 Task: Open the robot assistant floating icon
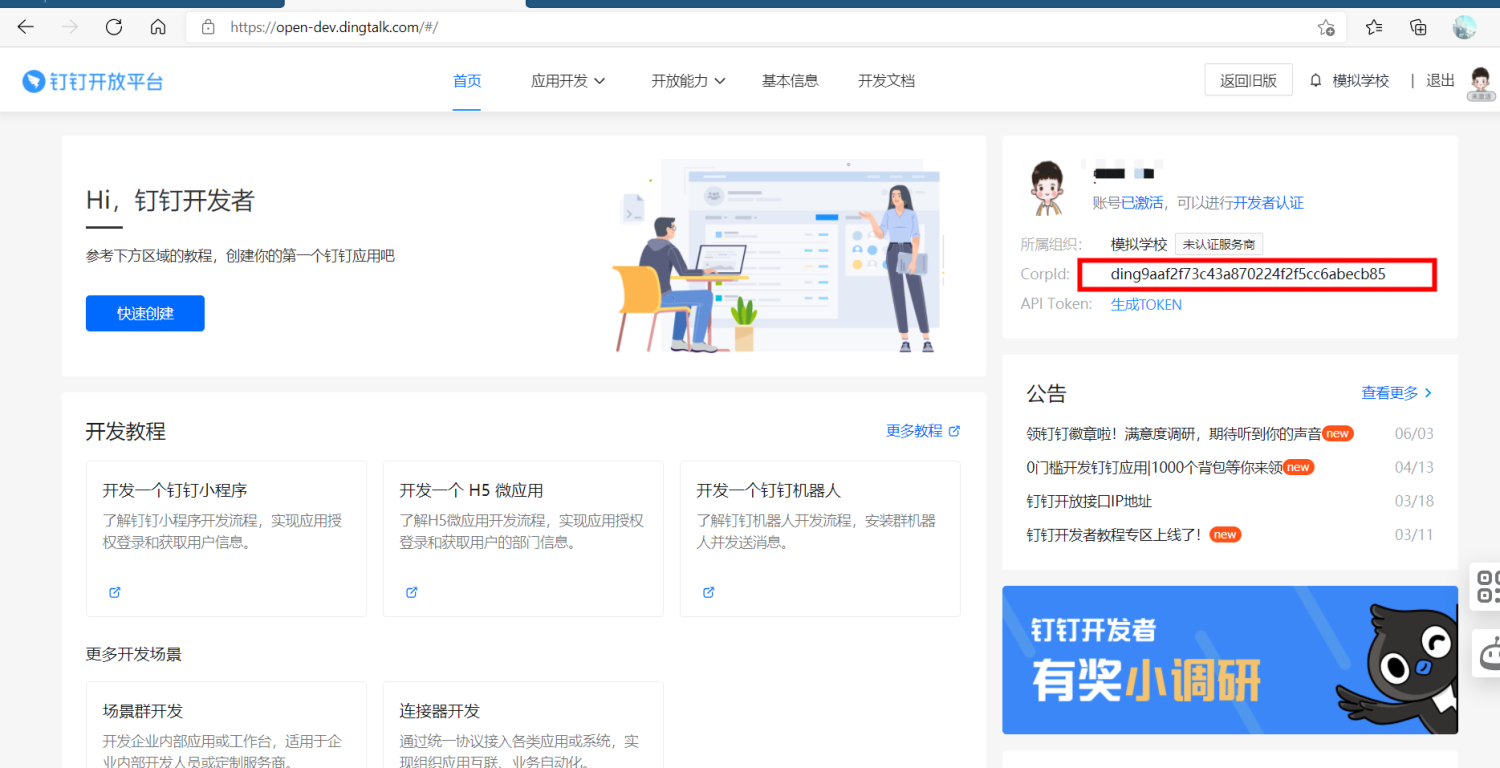[1488, 653]
